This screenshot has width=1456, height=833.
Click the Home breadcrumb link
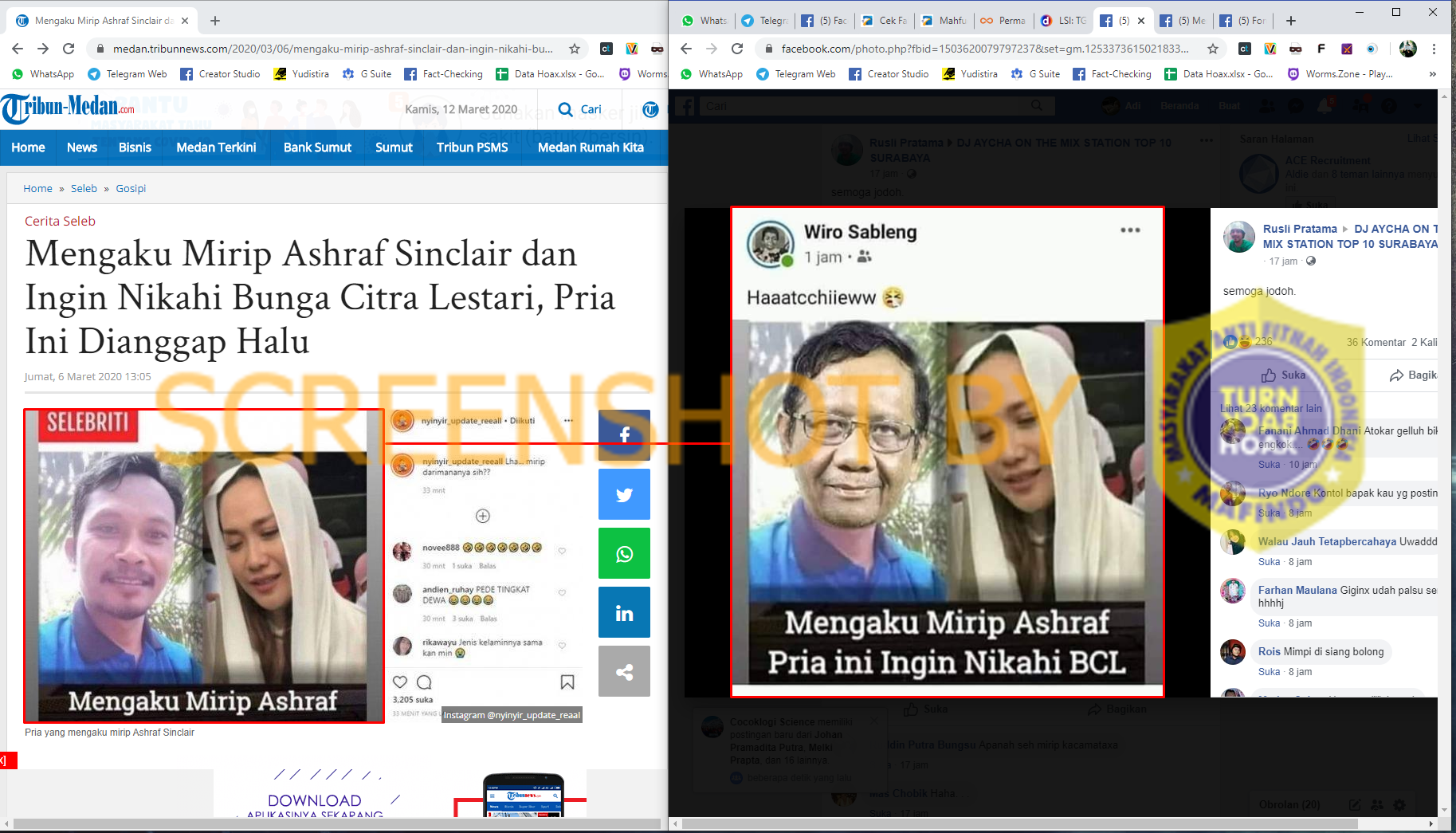(37, 188)
